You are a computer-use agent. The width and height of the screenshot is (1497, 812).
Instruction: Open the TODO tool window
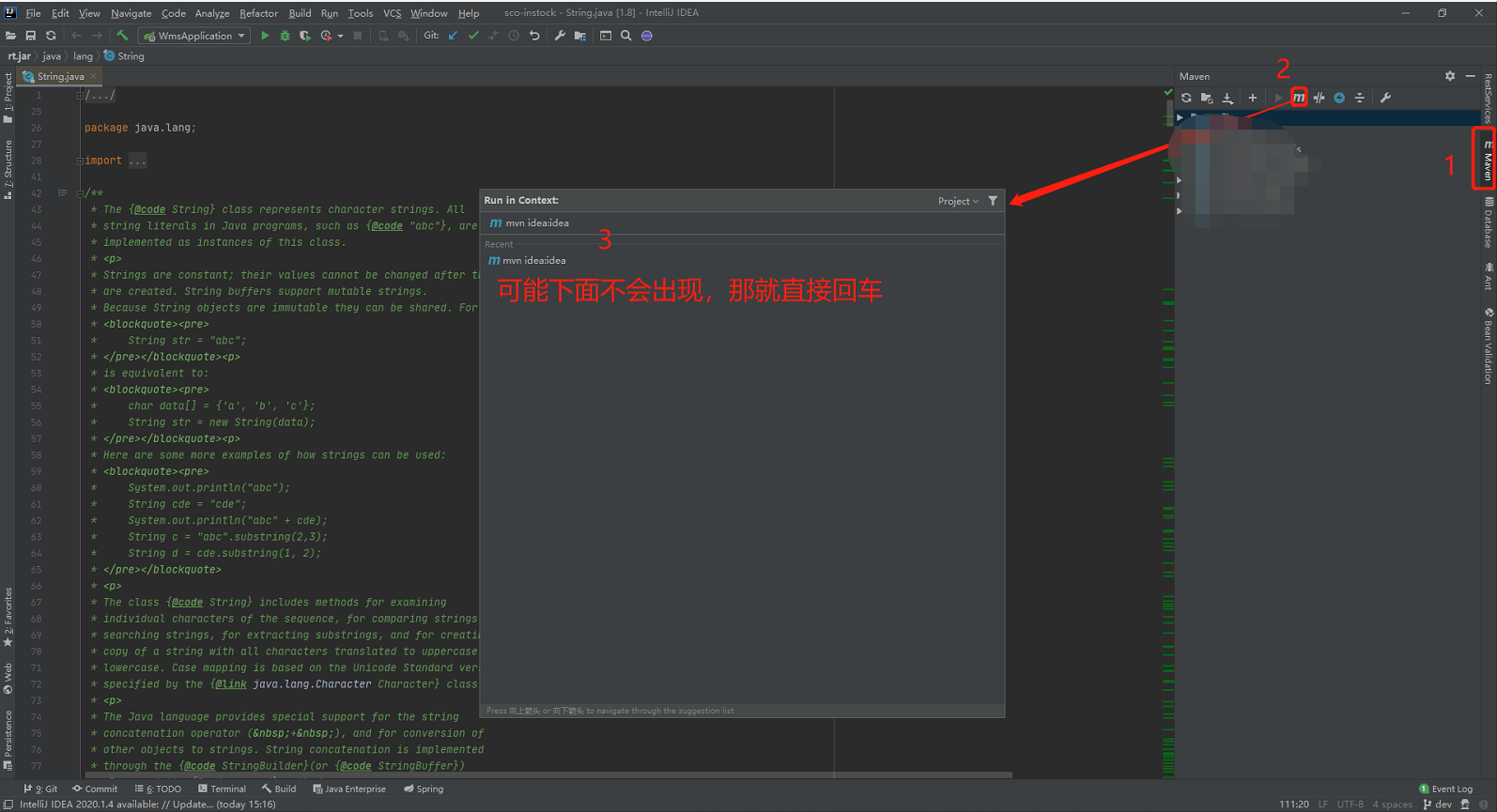[x=158, y=789]
